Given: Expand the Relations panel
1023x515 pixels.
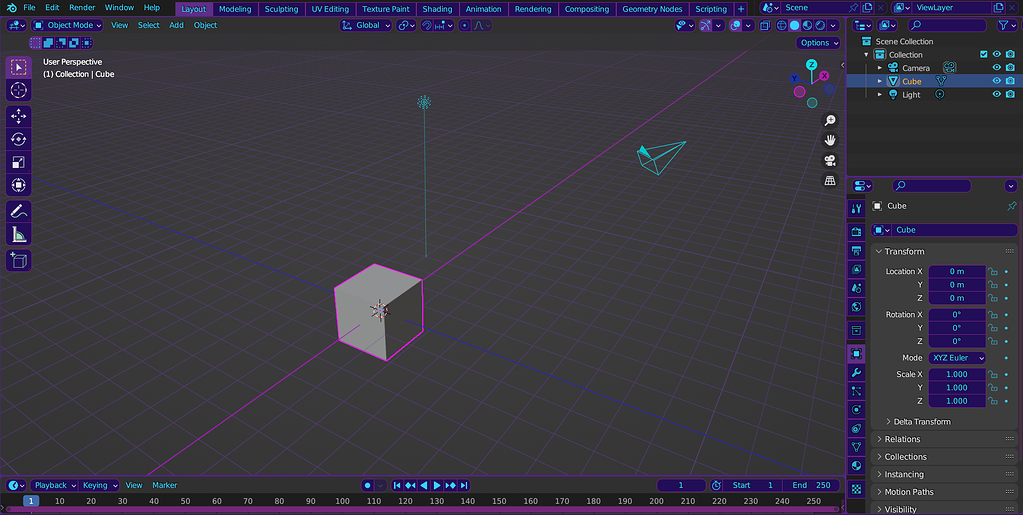Looking at the screenshot, I should pos(945,439).
